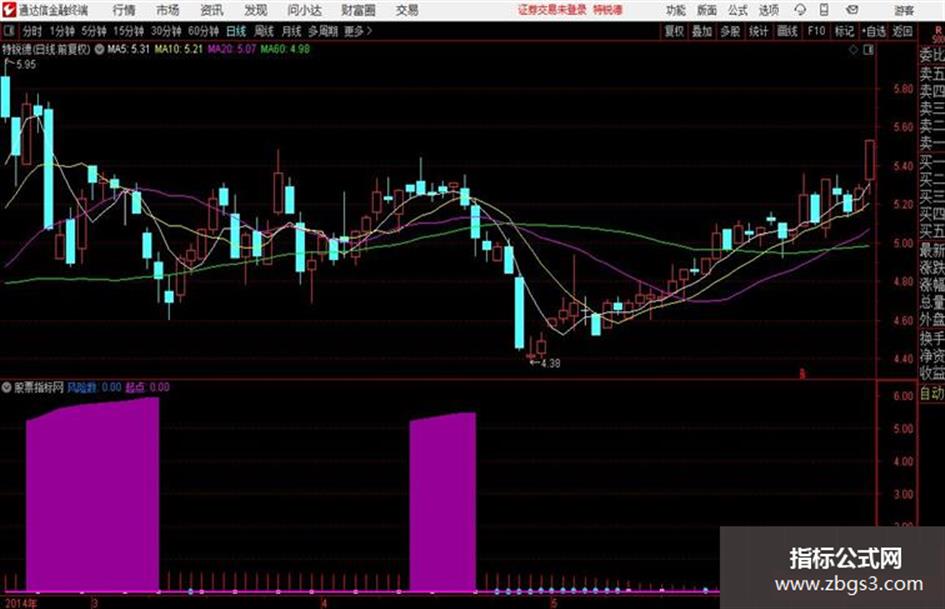
Task: Click the MA5: 5.31 indicator value
Action: coord(128,49)
